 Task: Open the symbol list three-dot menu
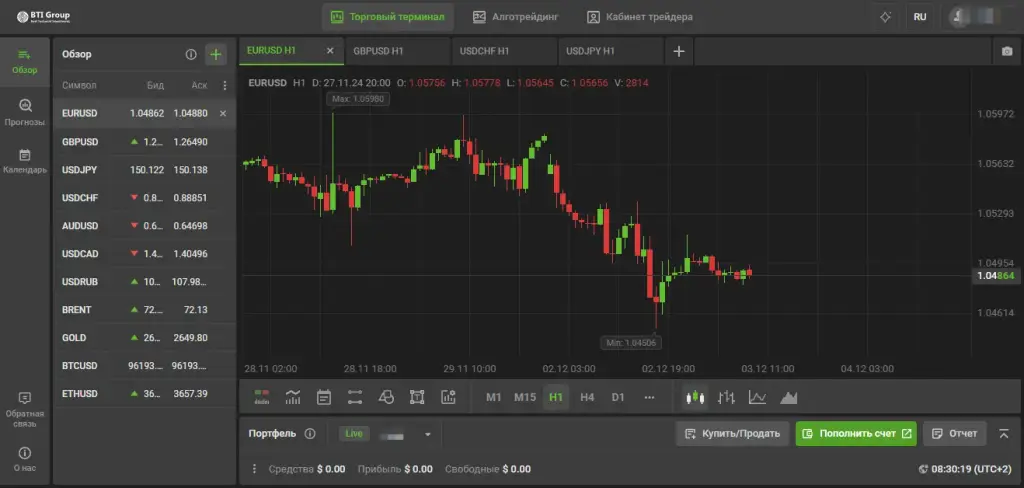click(x=225, y=86)
